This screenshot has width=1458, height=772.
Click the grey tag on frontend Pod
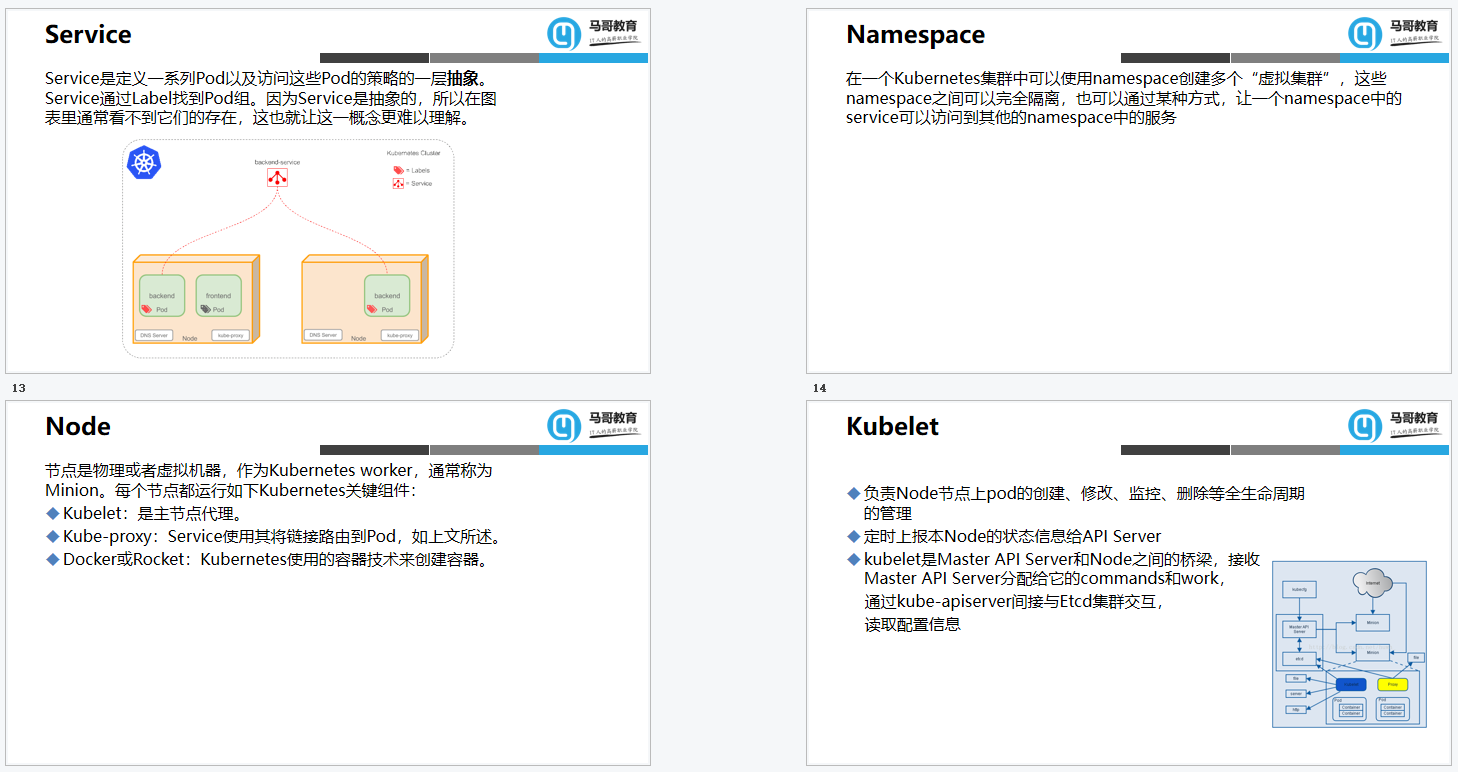pyautogui.click(x=206, y=309)
